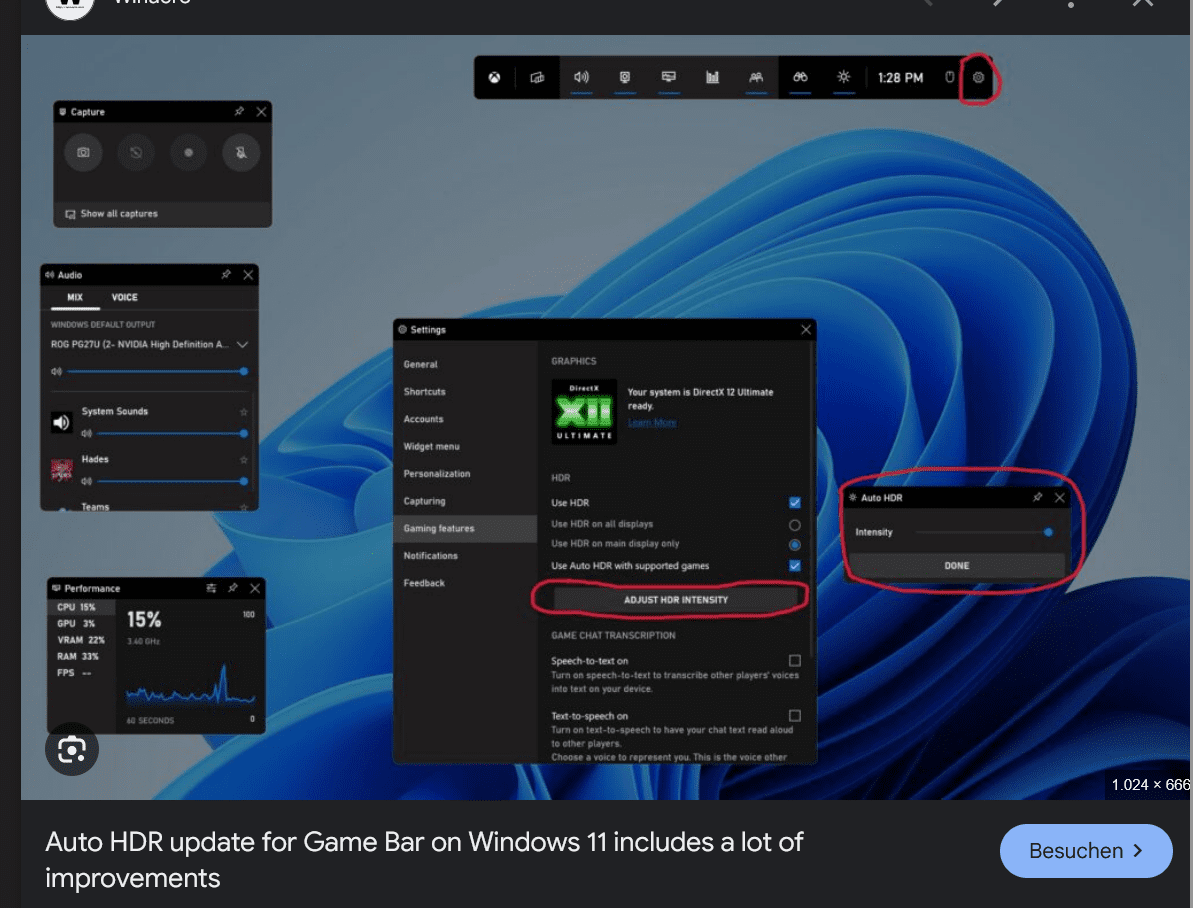Select Use HDR on all displays radio

click(x=794, y=525)
